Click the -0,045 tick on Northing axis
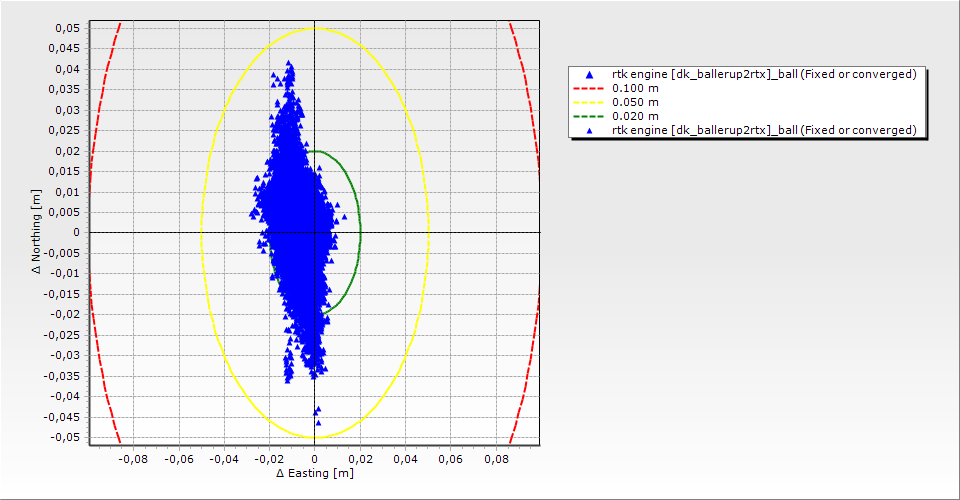This screenshot has height=500, width=960. (62, 417)
